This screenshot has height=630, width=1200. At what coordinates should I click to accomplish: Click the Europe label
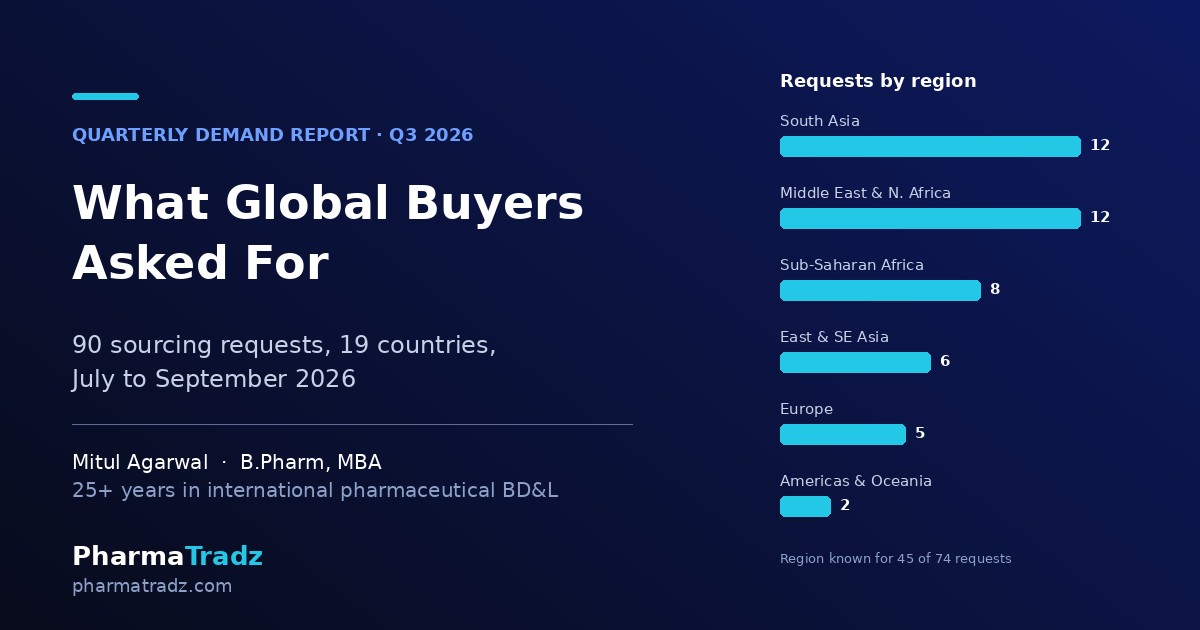(x=806, y=409)
